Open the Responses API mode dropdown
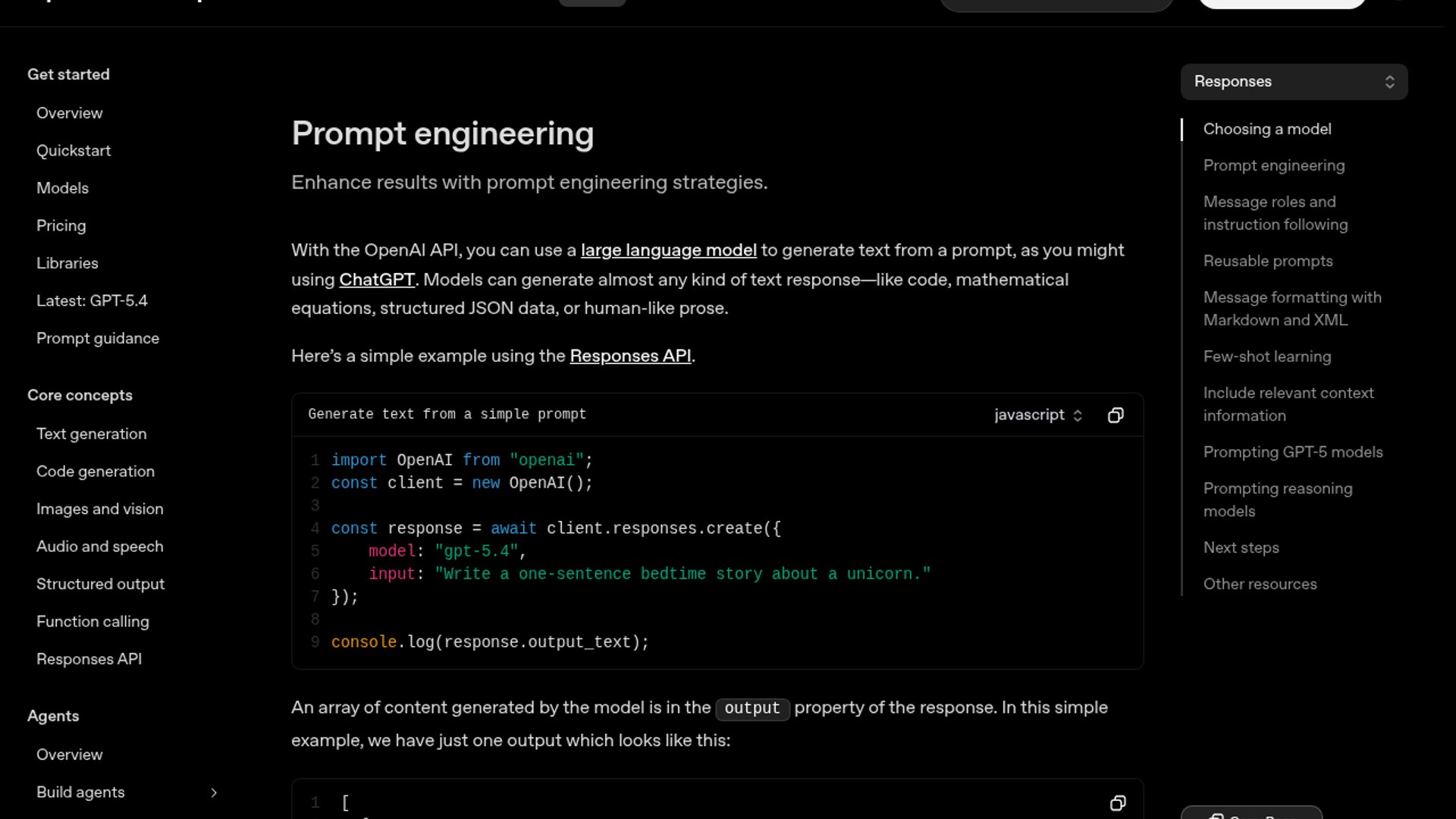Image resolution: width=1456 pixels, height=819 pixels. click(1294, 82)
